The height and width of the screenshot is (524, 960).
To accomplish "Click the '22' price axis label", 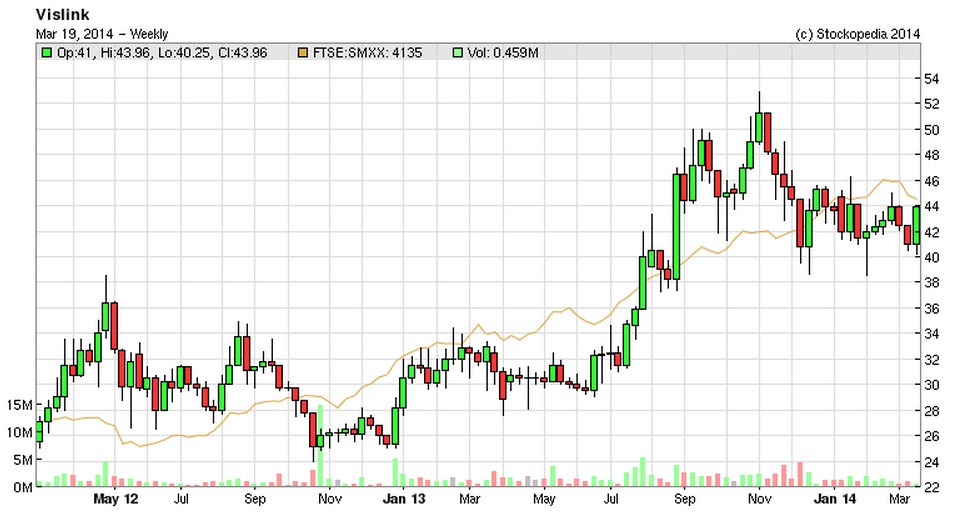I will (x=931, y=487).
